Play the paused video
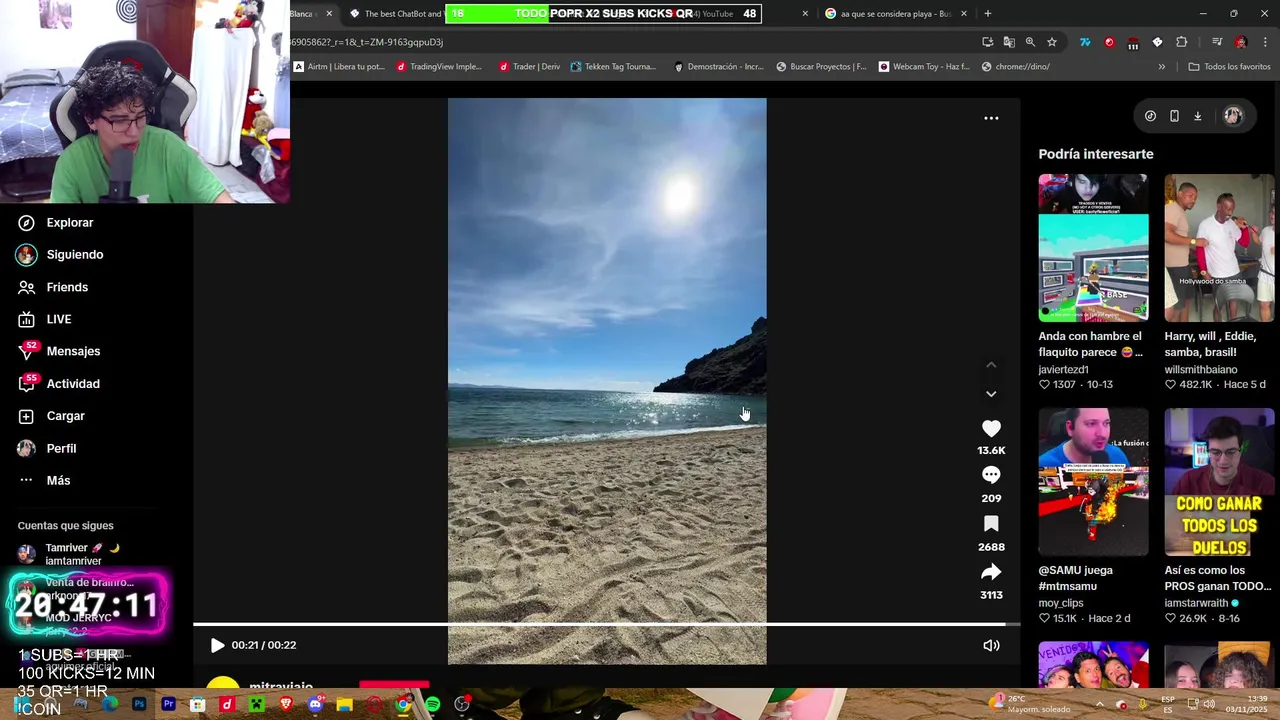The width and height of the screenshot is (1280, 720). pos(217,645)
